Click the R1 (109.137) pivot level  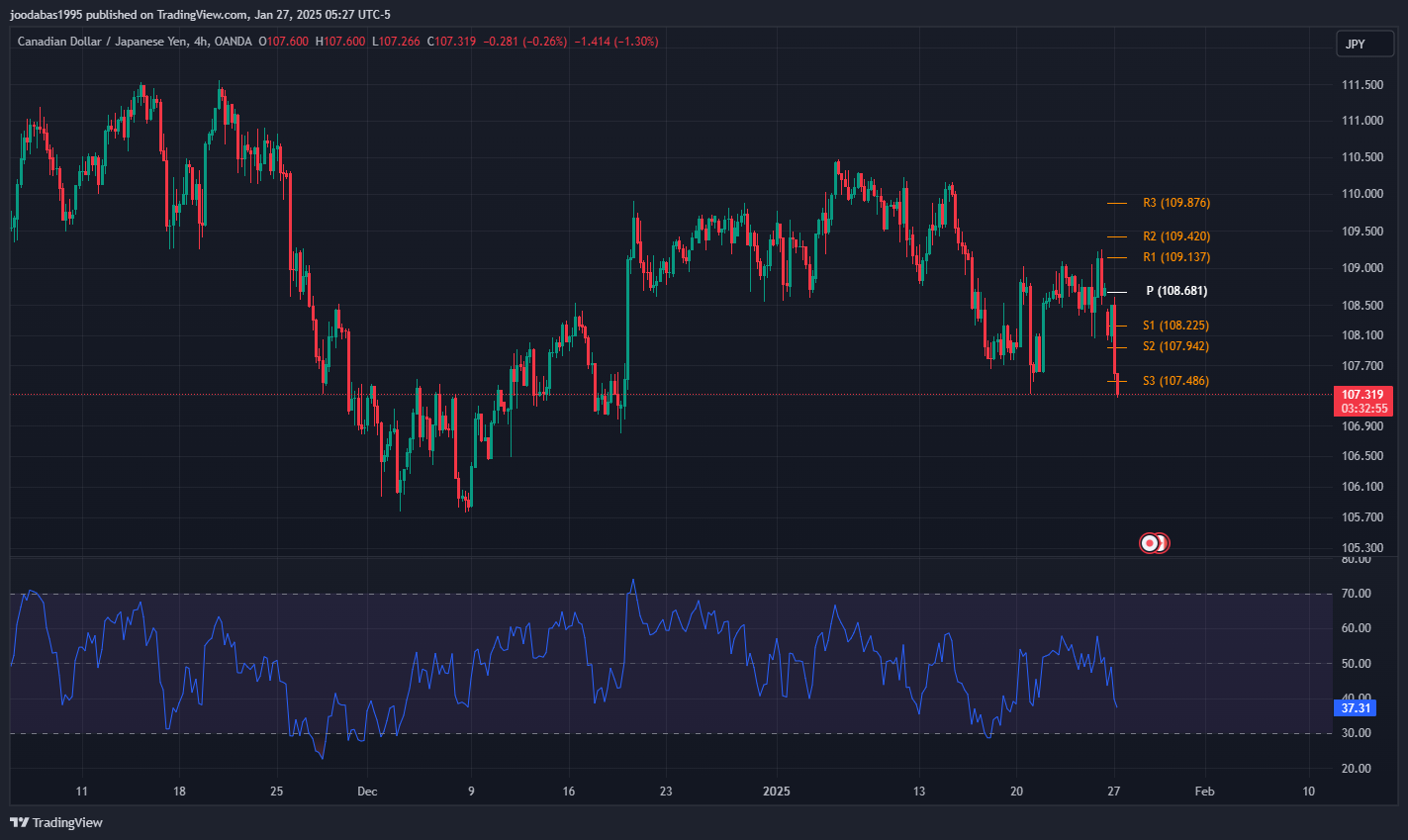(x=1175, y=257)
